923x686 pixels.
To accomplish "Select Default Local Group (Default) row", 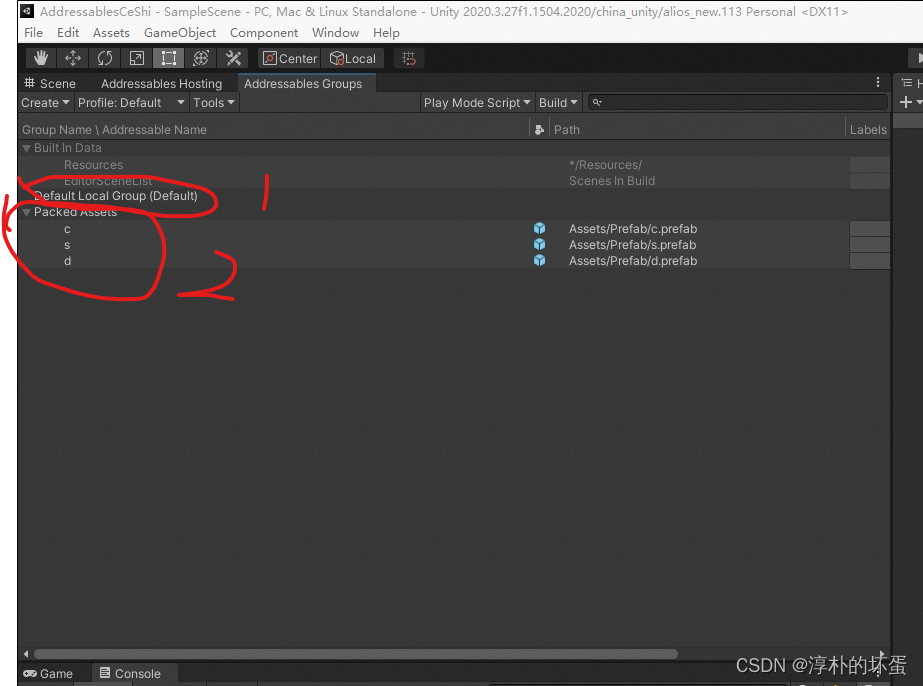I will tap(453, 196).
